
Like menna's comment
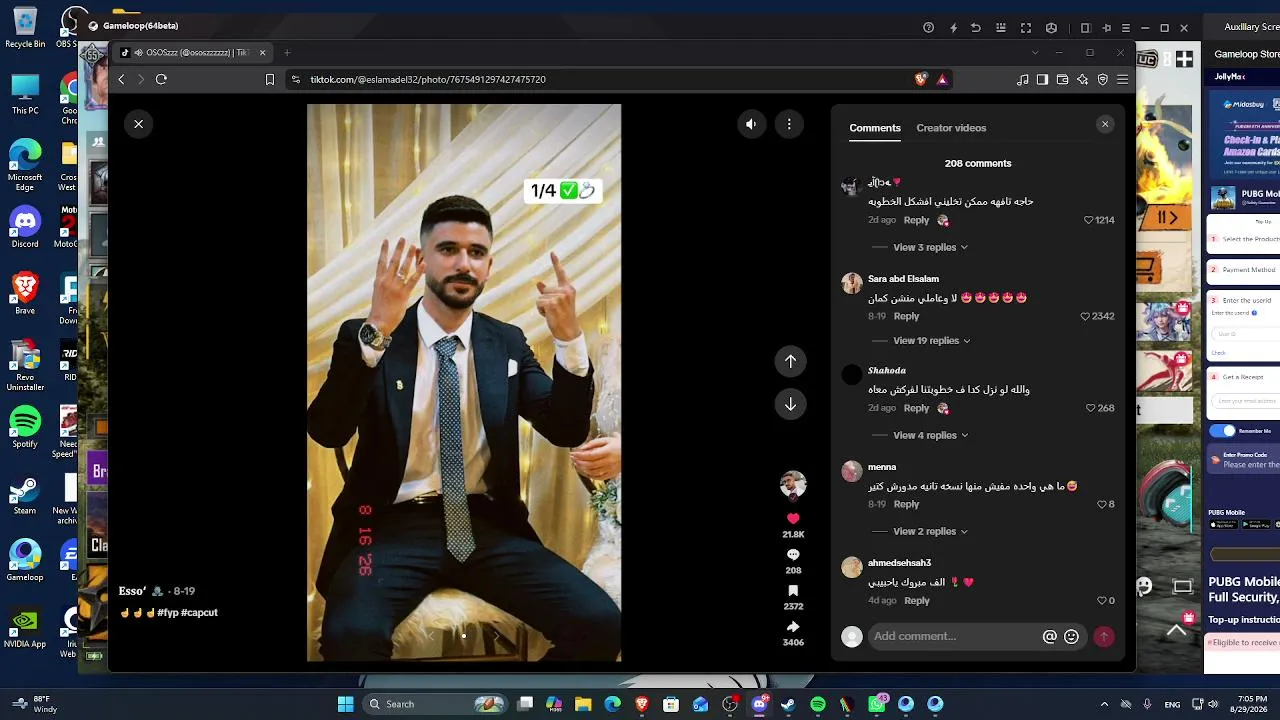[x=1102, y=504]
